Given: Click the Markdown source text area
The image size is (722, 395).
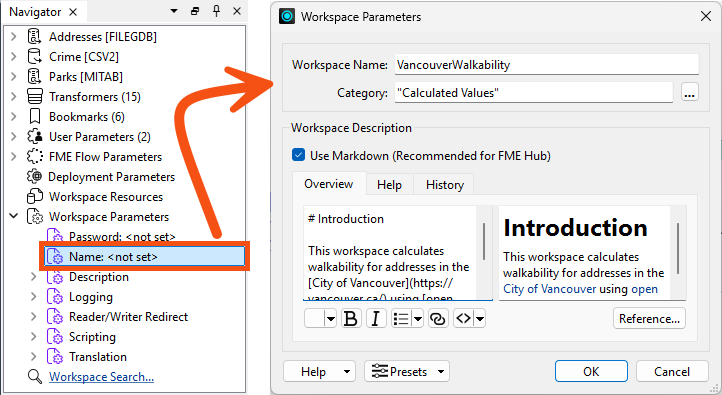Looking at the screenshot, I should click(x=390, y=253).
